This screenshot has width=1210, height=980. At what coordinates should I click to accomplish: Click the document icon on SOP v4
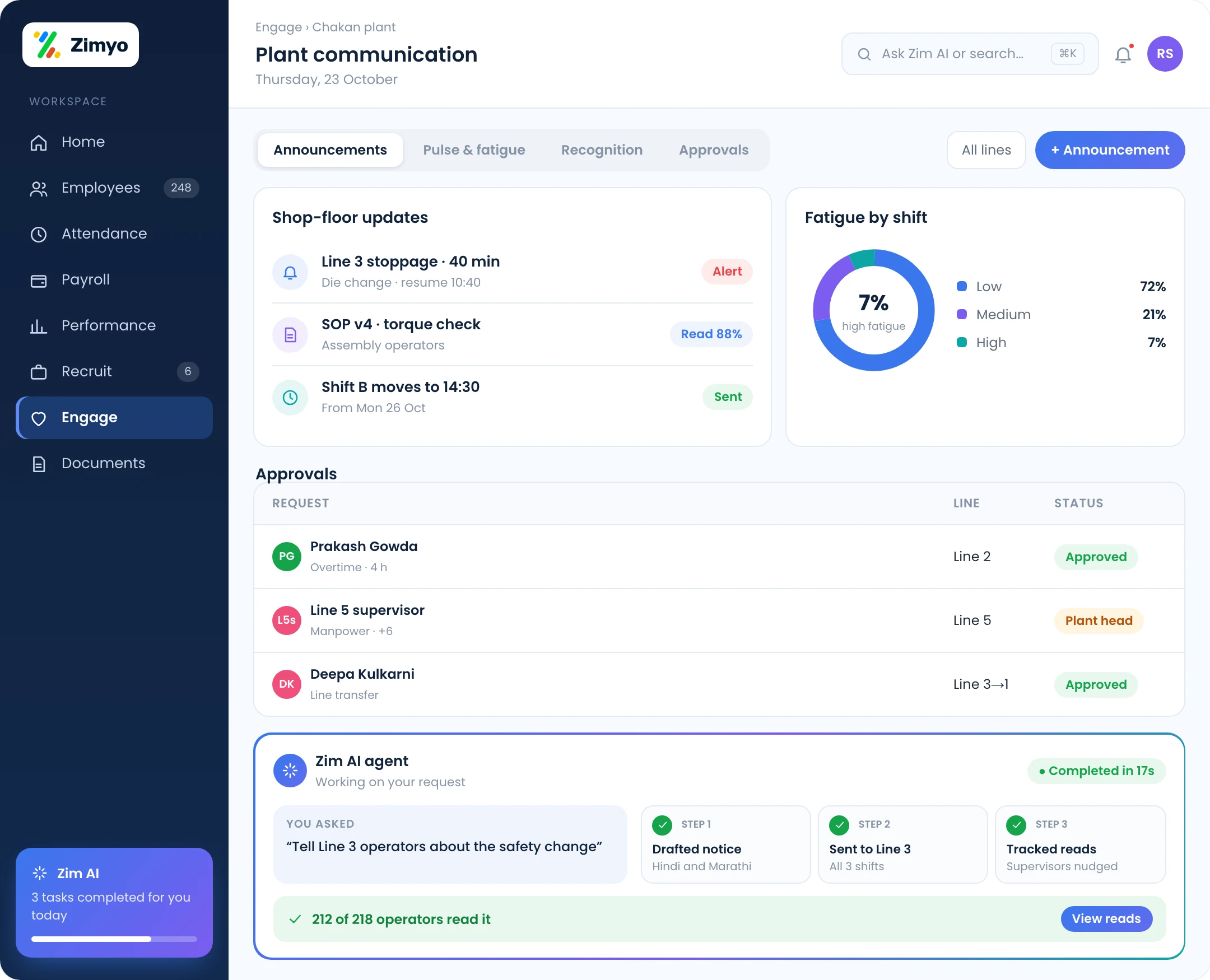click(290, 335)
